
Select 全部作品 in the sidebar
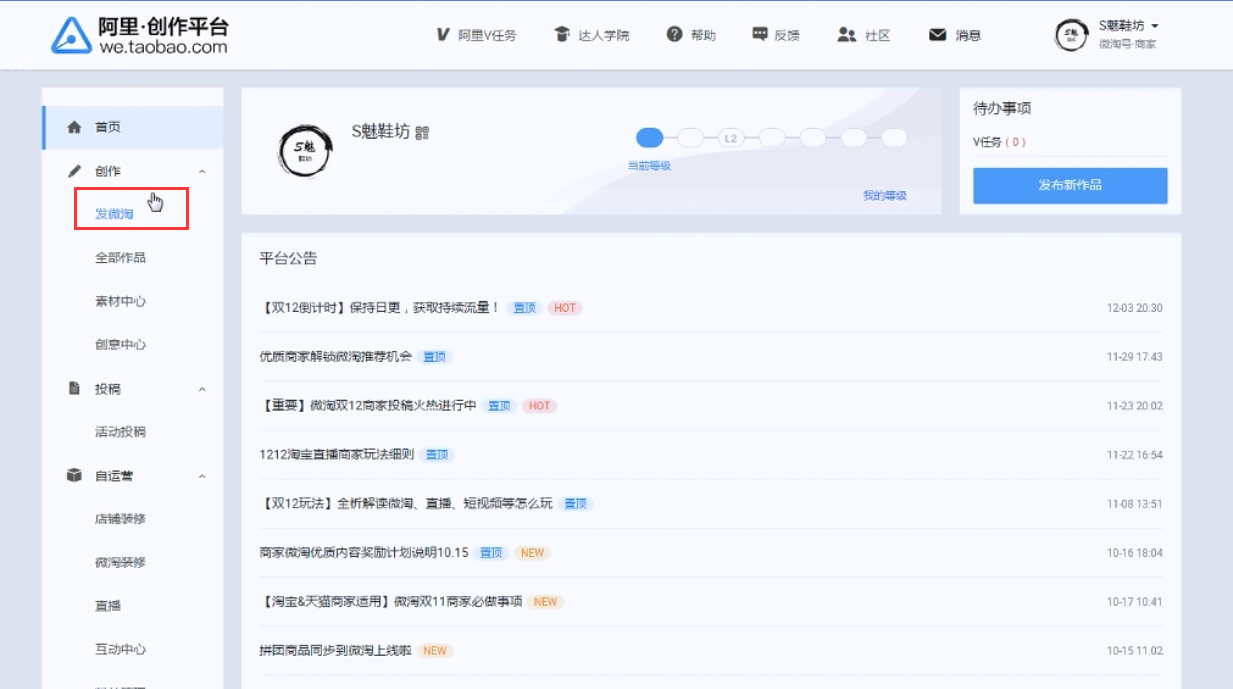120,258
